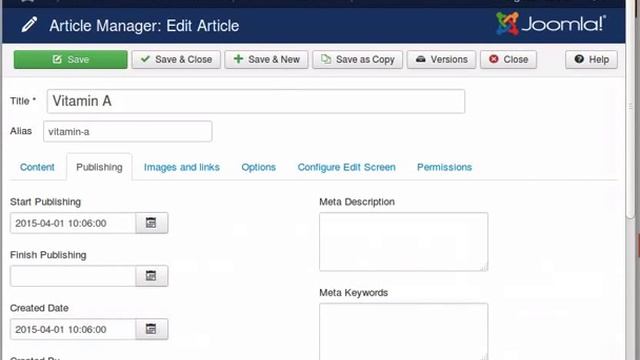
Task: Click the Save & Close button
Action: point(176,60)
